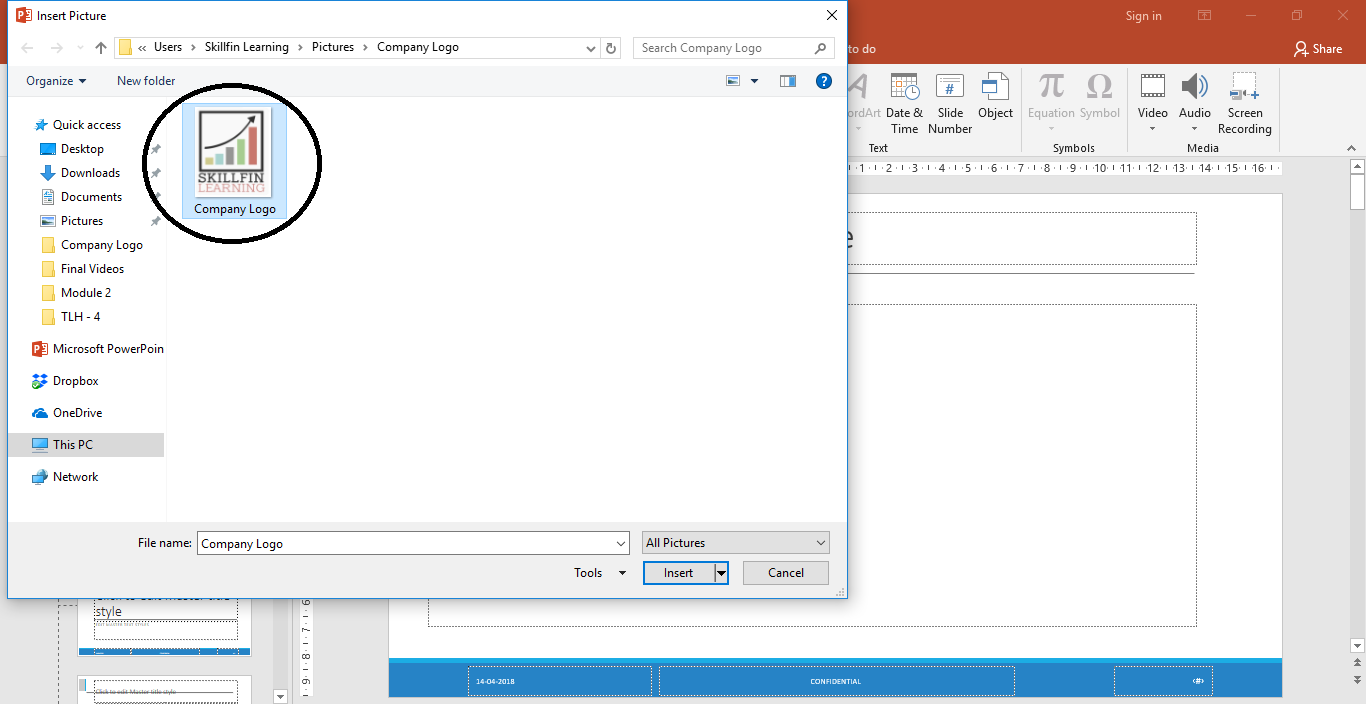1366x704 pixels.
Task: Insert Symbol from ribbon
Action: 1099,96
